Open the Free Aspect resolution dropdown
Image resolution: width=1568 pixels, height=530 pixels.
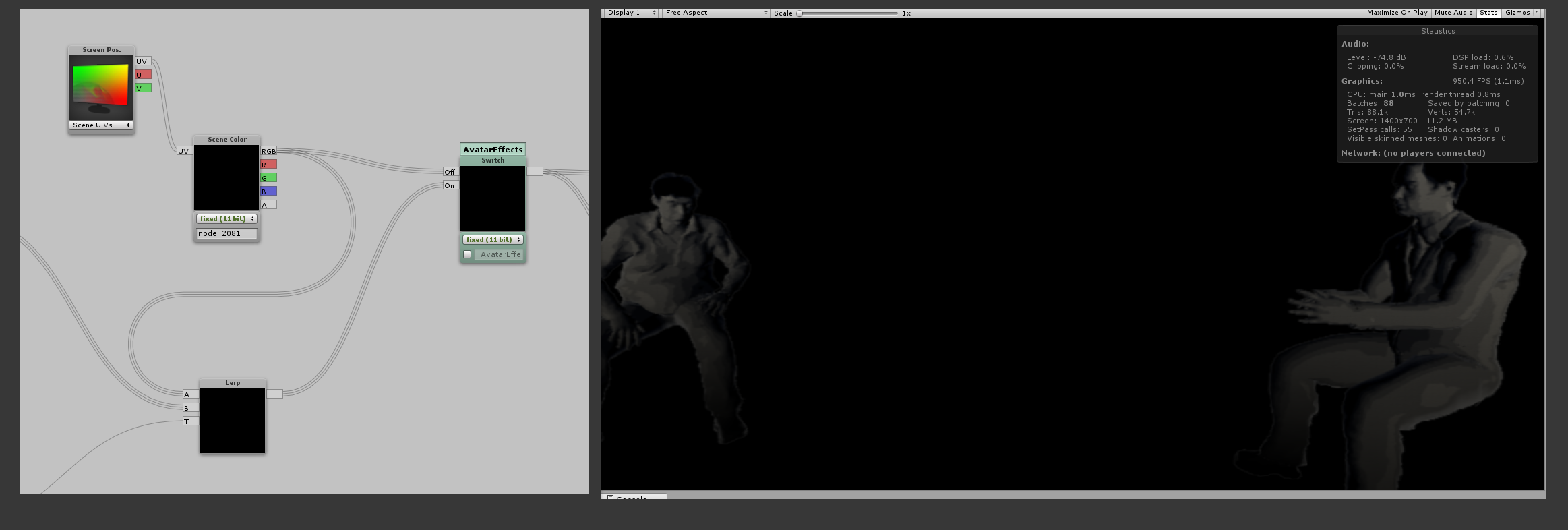click(716, 13)
